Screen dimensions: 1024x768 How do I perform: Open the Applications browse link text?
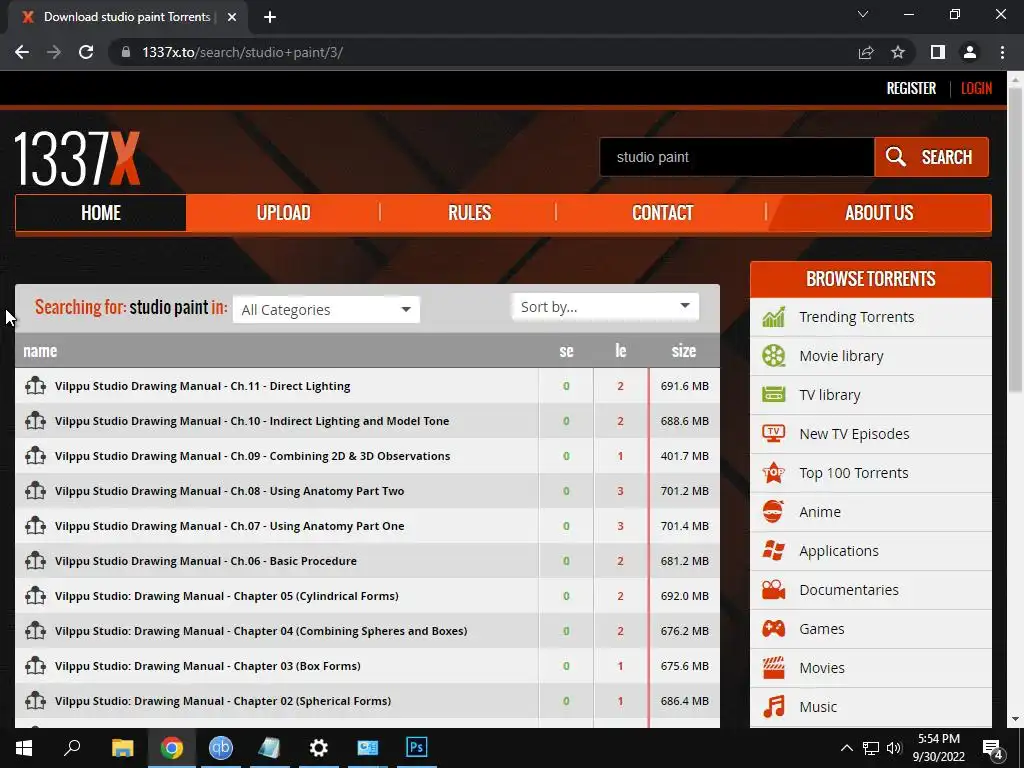coord(839,551)
